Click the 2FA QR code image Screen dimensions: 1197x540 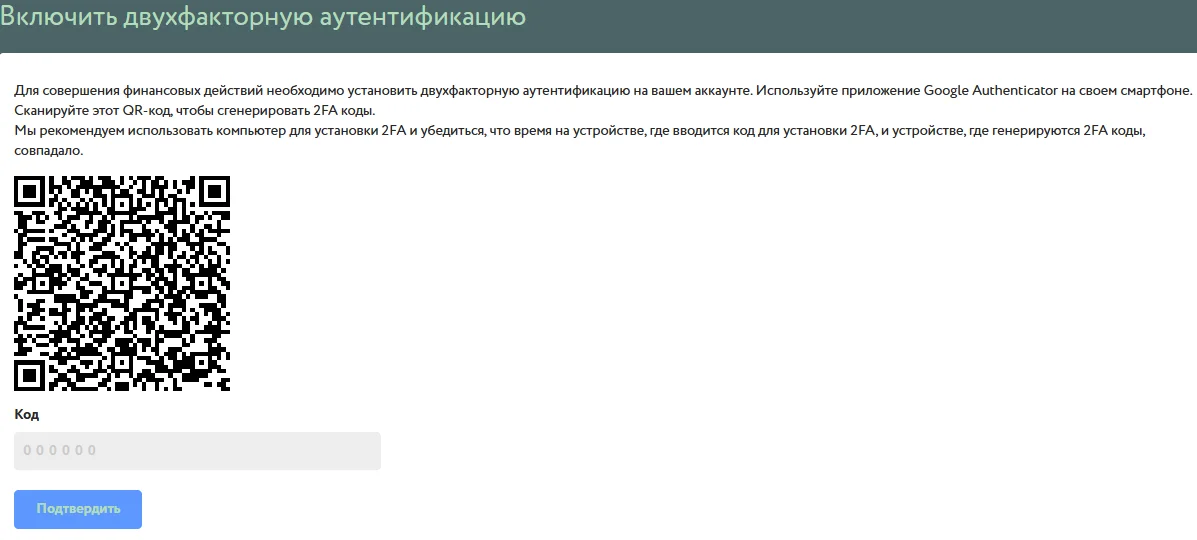[122, 284]
